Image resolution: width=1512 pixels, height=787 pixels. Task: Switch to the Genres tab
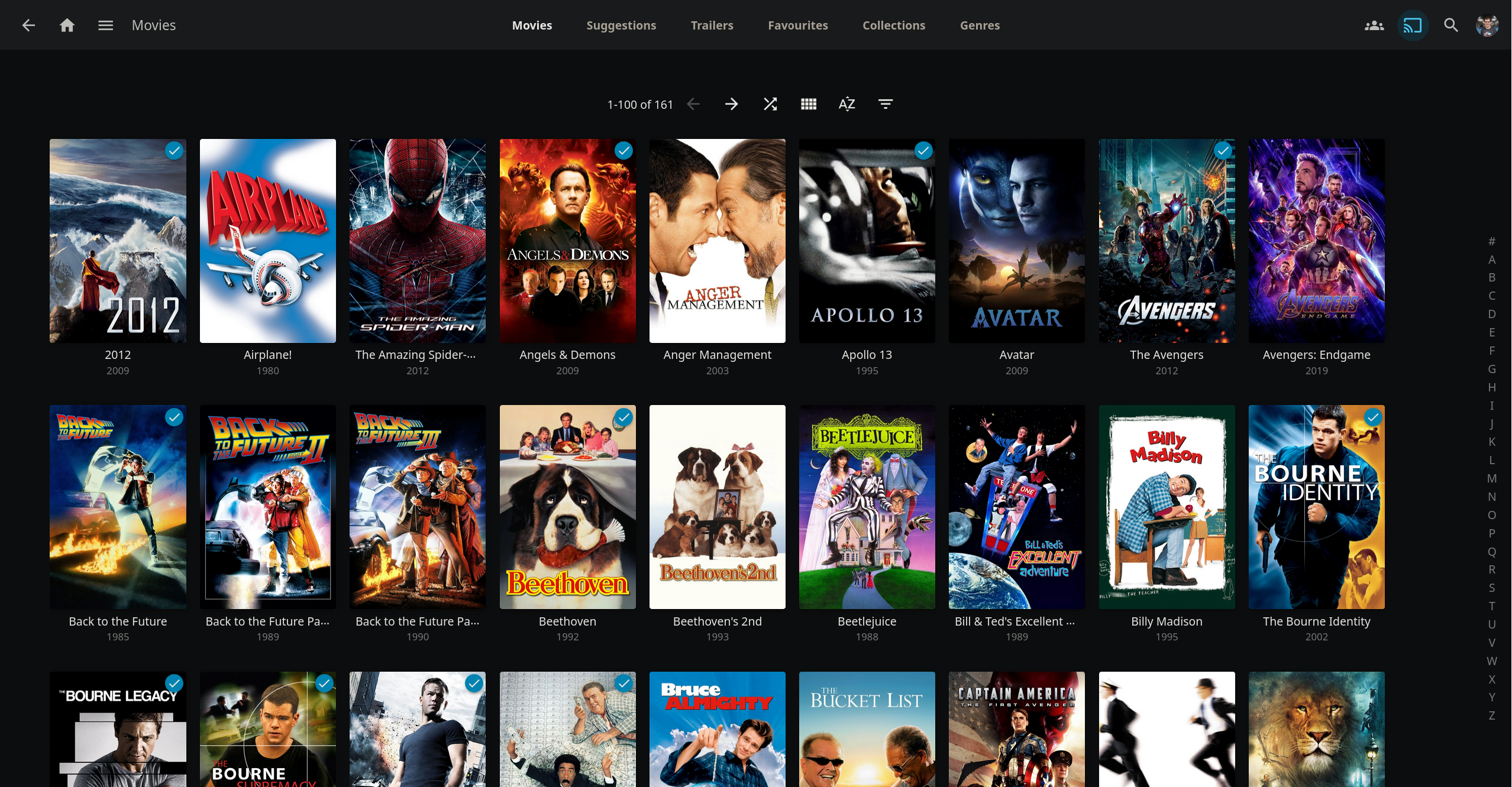980,25
